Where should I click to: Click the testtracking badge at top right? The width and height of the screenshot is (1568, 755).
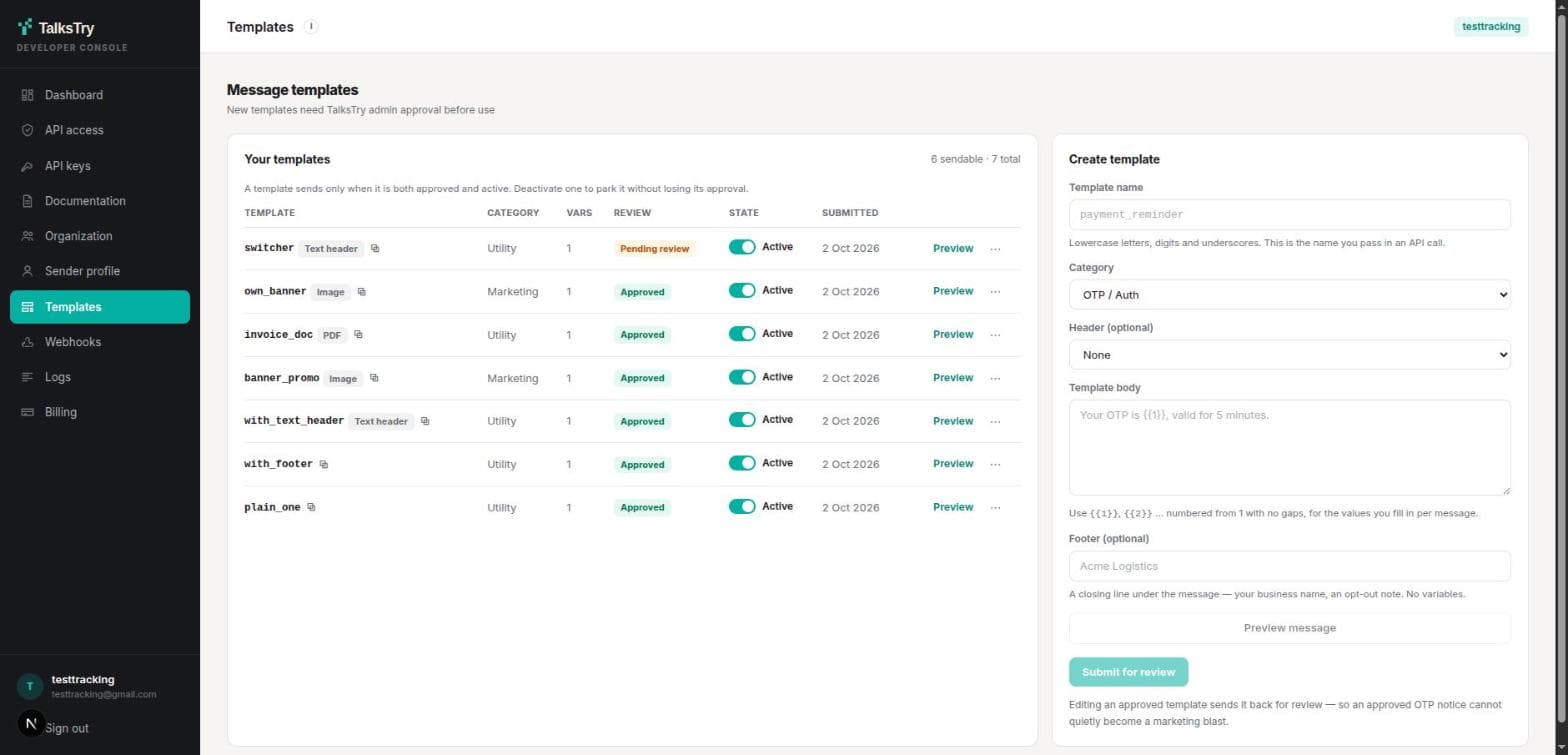click(x=1491, y=27)
